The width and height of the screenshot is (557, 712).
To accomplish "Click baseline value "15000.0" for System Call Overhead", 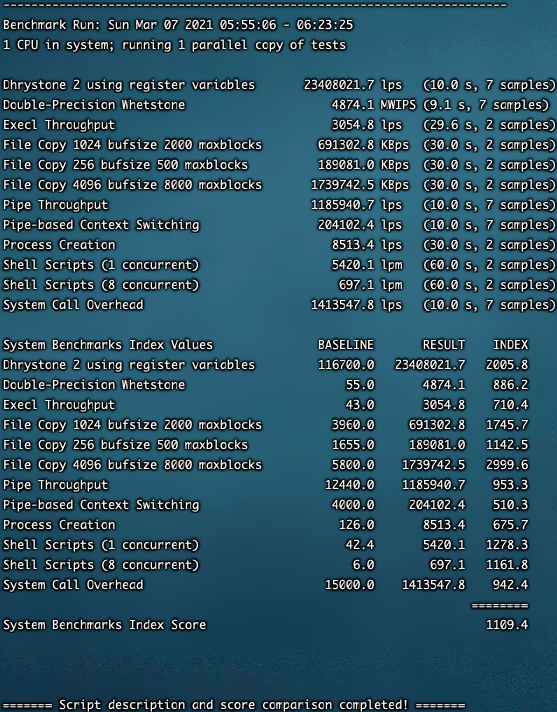I will tap(349, 584).
